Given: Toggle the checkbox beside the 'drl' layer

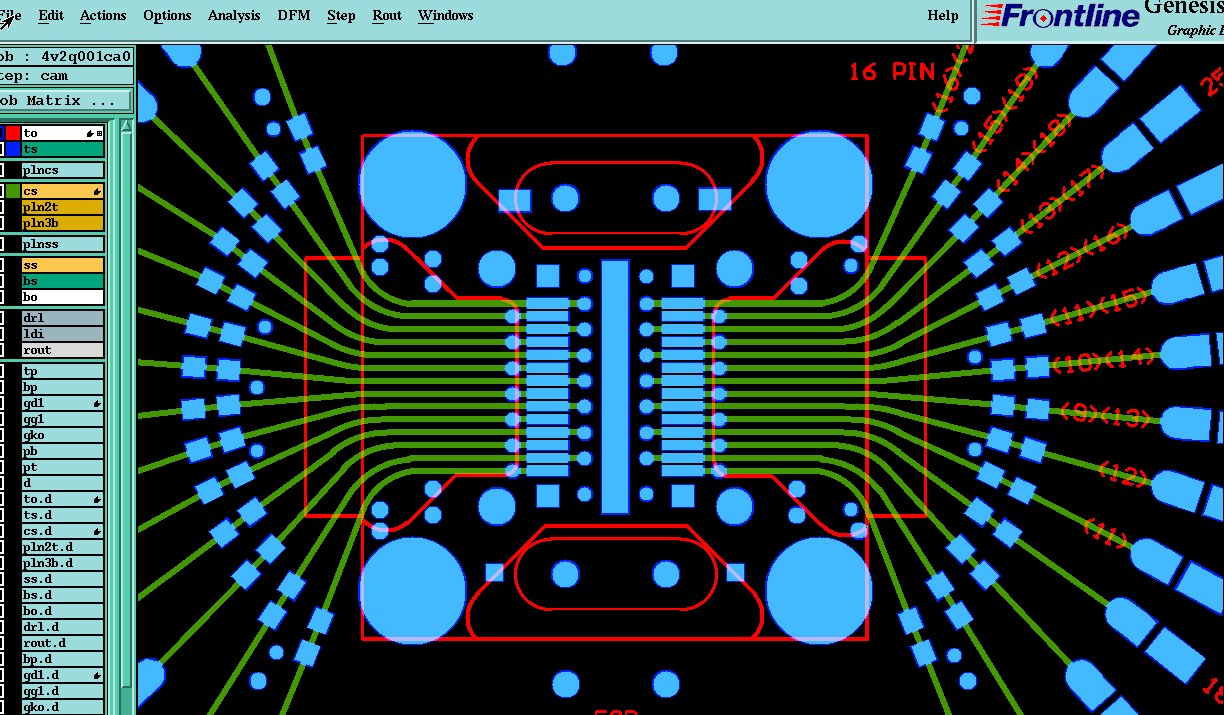Looking at the screenshot, I should tap(1, 318).
